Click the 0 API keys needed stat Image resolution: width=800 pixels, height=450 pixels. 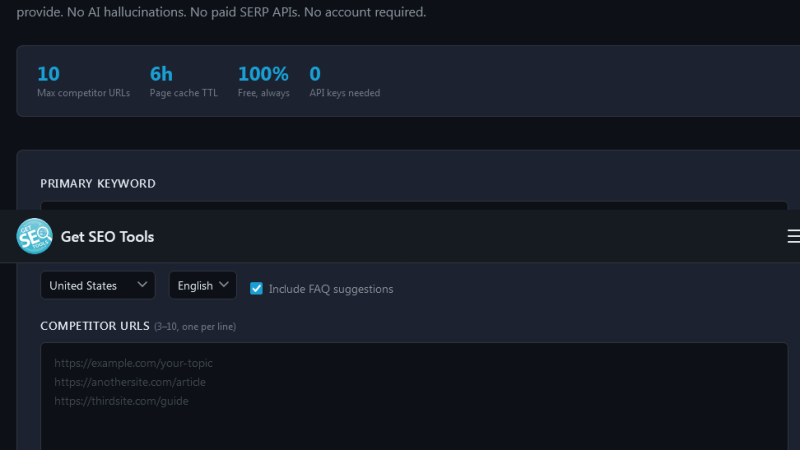click(344, 81)
